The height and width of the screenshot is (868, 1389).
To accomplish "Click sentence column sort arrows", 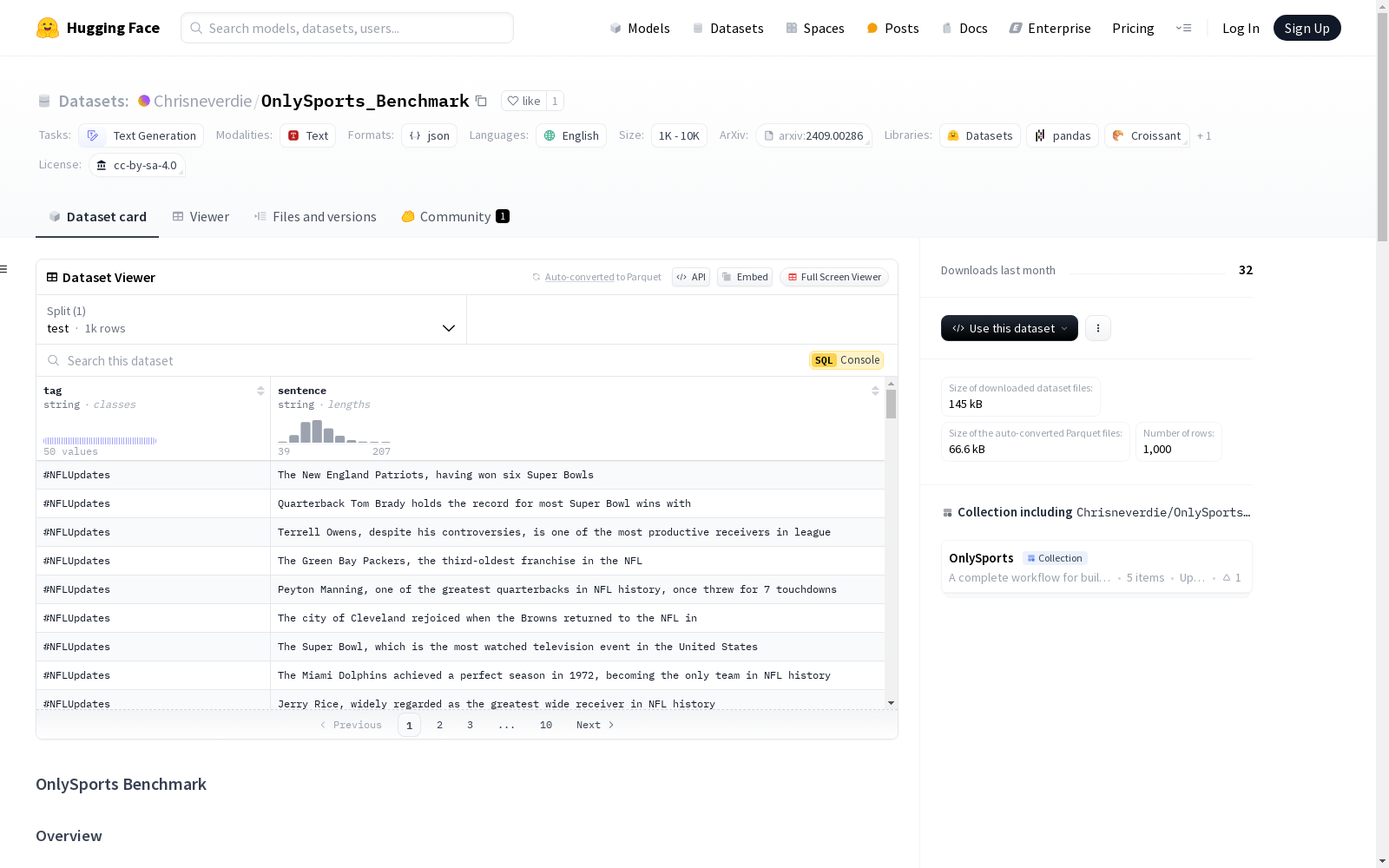I will coord(875,391).
